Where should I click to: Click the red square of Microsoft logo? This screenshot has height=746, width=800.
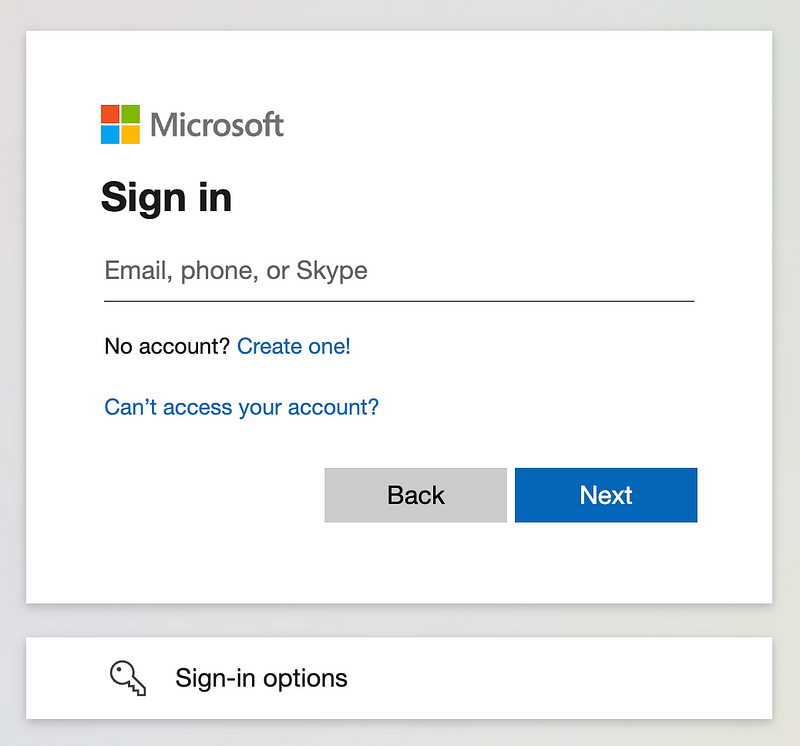coord(110,114)
